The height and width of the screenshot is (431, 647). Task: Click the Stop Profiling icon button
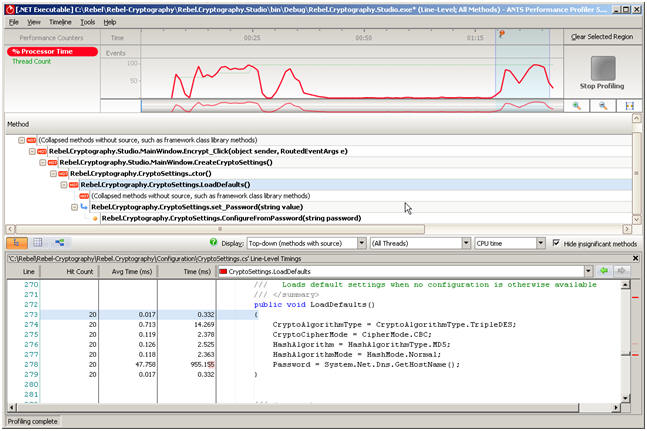coord(603,68)
